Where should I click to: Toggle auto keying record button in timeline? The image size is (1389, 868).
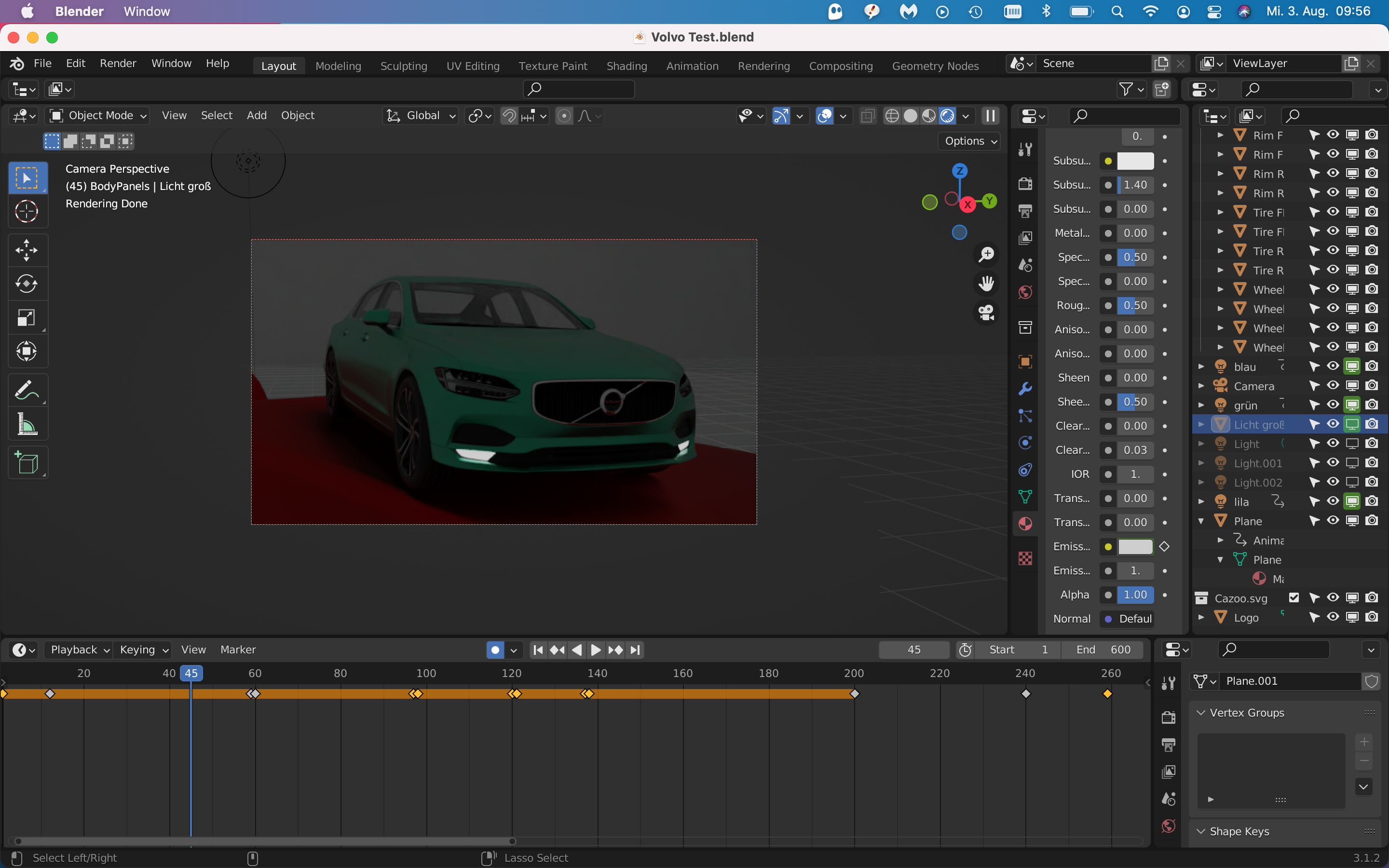point(495,650)
